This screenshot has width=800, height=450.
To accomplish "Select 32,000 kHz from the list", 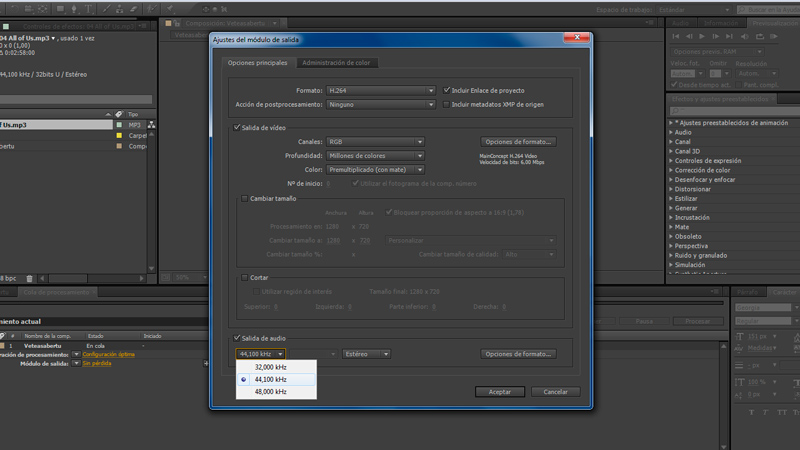I will 276,367.
